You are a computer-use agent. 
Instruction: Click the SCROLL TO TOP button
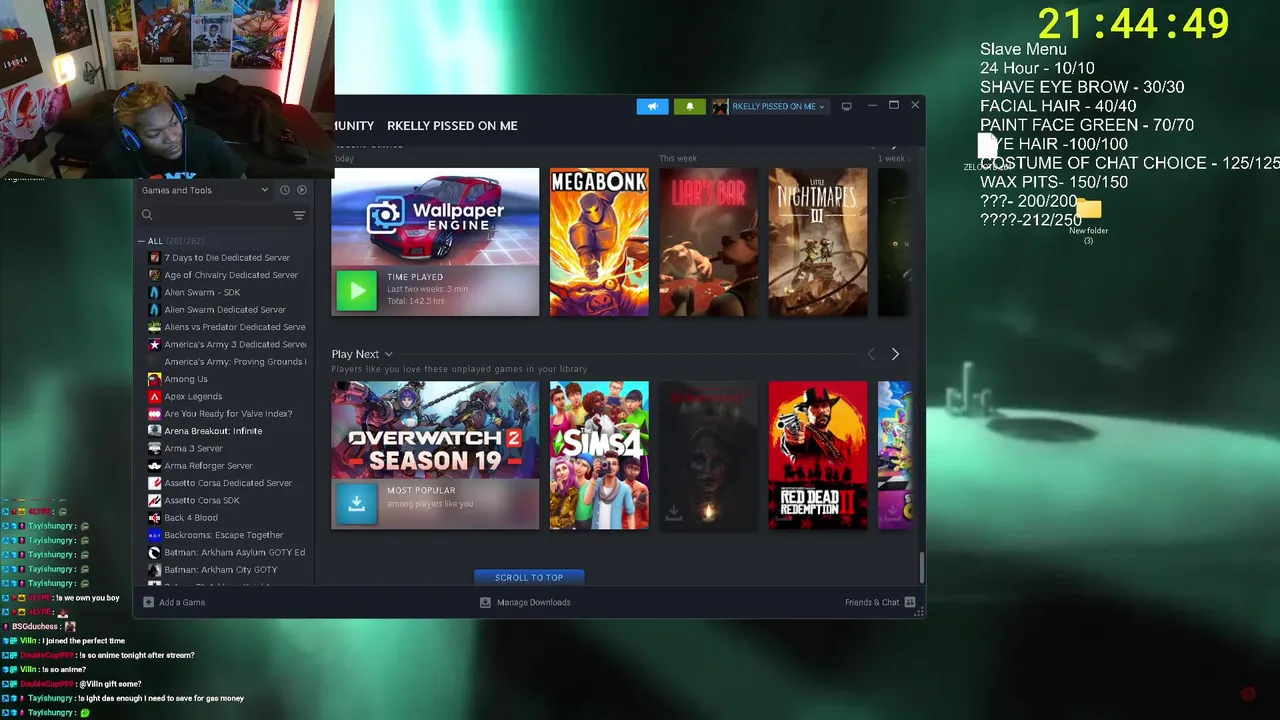[529, 577]
